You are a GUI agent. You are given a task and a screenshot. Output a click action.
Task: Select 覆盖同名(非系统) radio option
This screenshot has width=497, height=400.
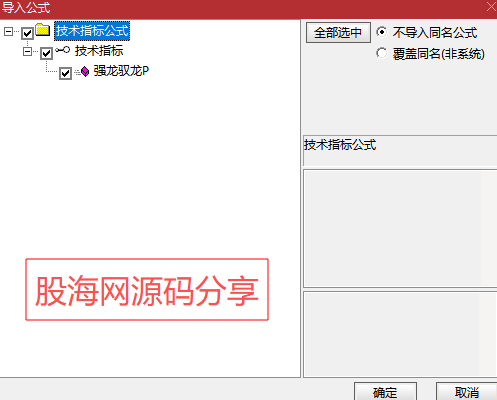382,53
